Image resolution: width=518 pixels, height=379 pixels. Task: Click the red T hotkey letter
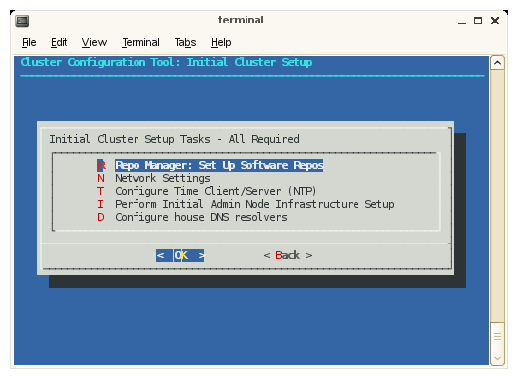[100, 191]
